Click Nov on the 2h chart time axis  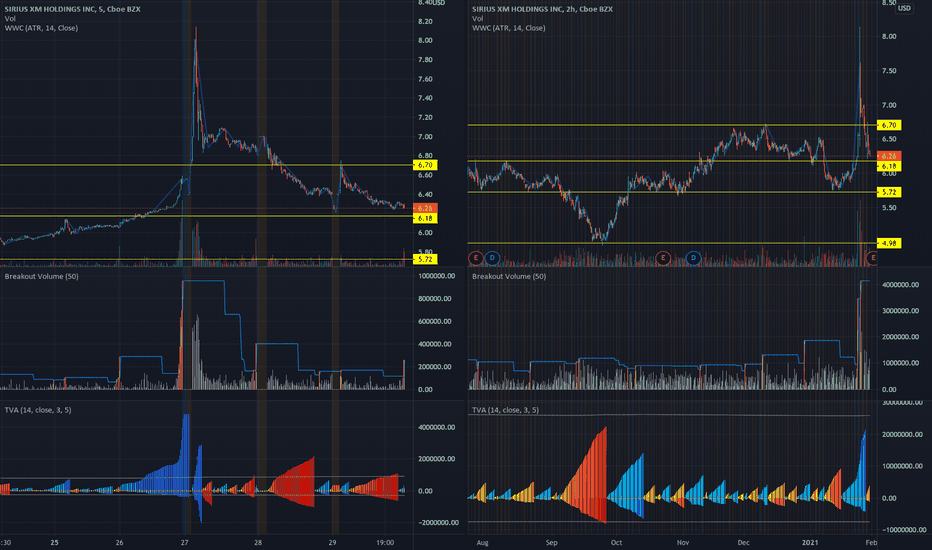[x=683, y=542]
